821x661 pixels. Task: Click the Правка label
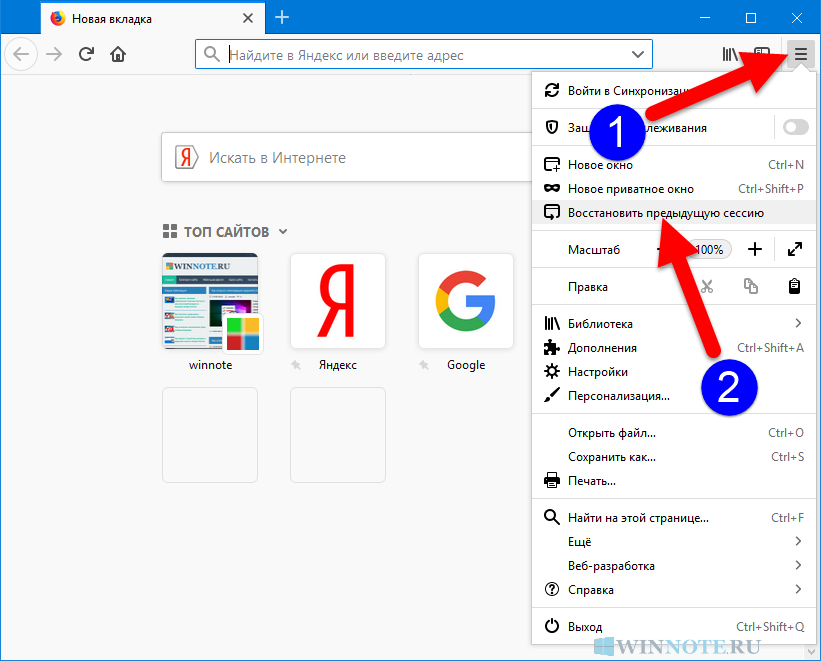point(587,287)
